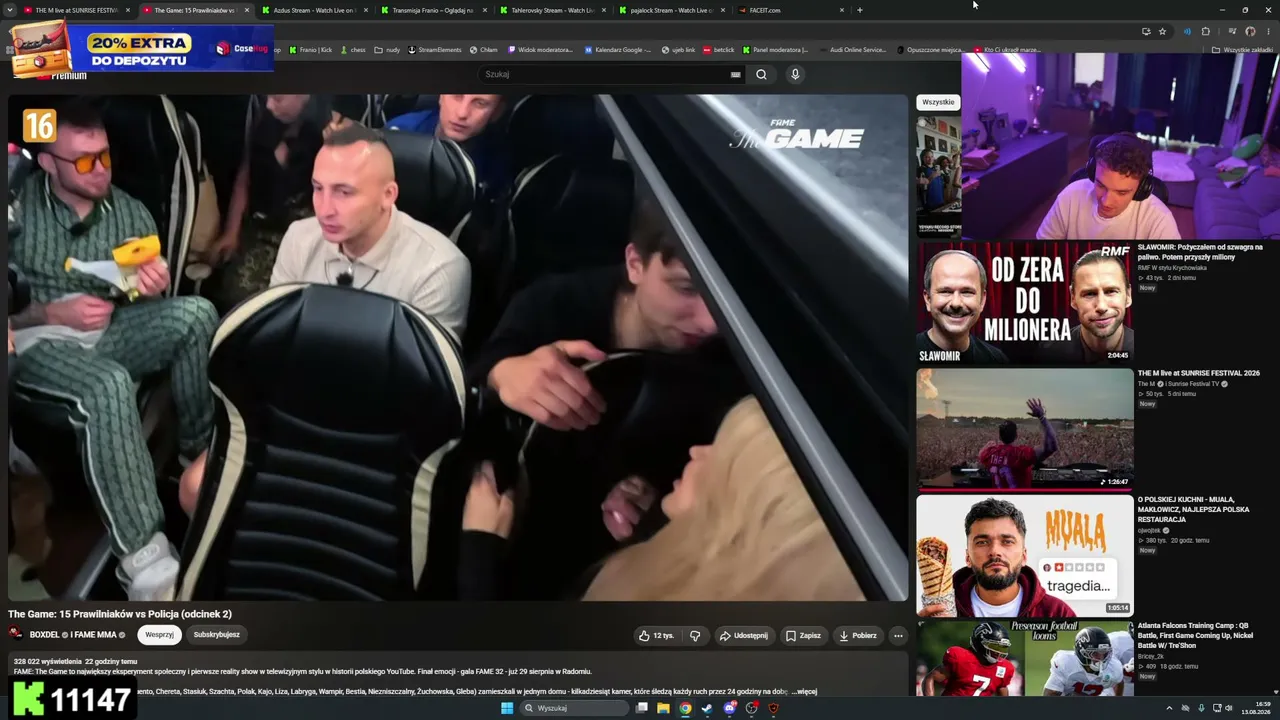Open the Panel moderatora bookmark
The image size is (1280, 720).
point(776,50)
